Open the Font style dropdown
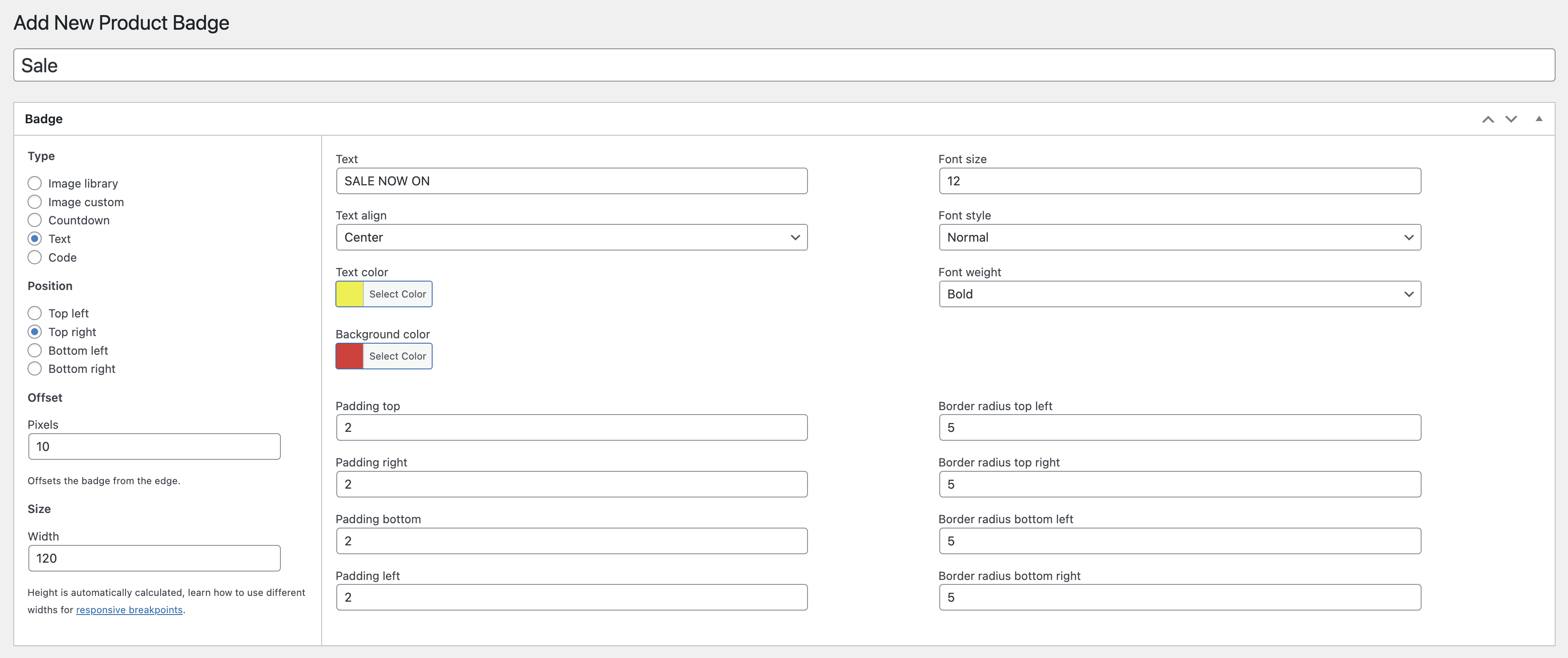1568x658 pixels. pos(1179,237)
